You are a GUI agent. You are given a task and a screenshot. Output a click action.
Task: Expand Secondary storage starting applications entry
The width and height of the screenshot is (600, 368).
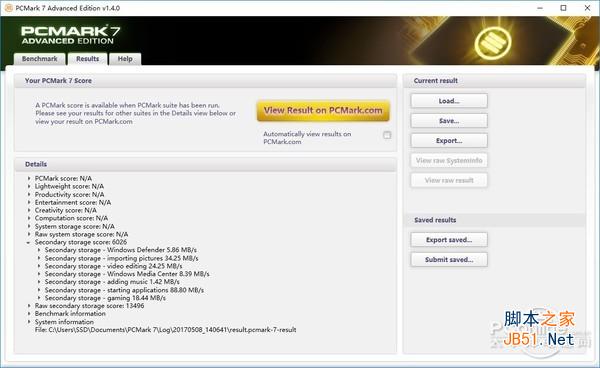tap(39, 290)
